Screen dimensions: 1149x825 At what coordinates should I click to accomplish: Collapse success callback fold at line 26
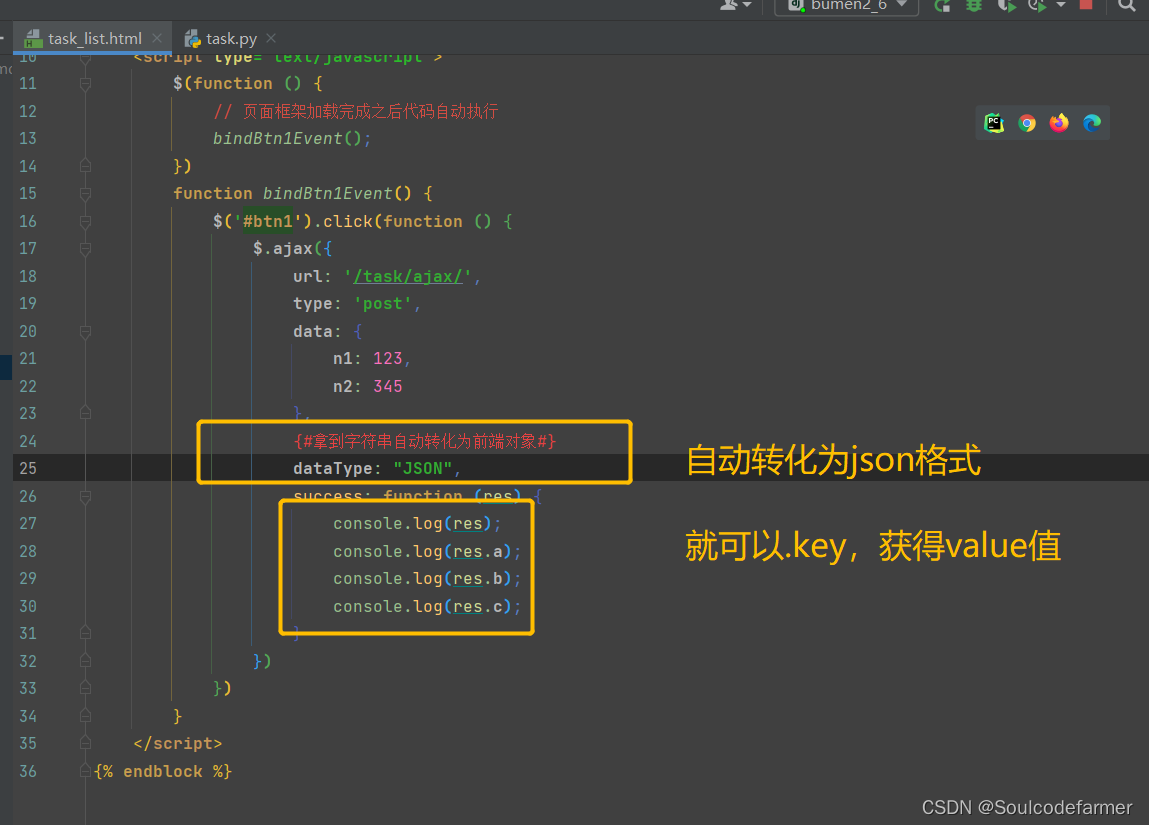coord(86,497)
